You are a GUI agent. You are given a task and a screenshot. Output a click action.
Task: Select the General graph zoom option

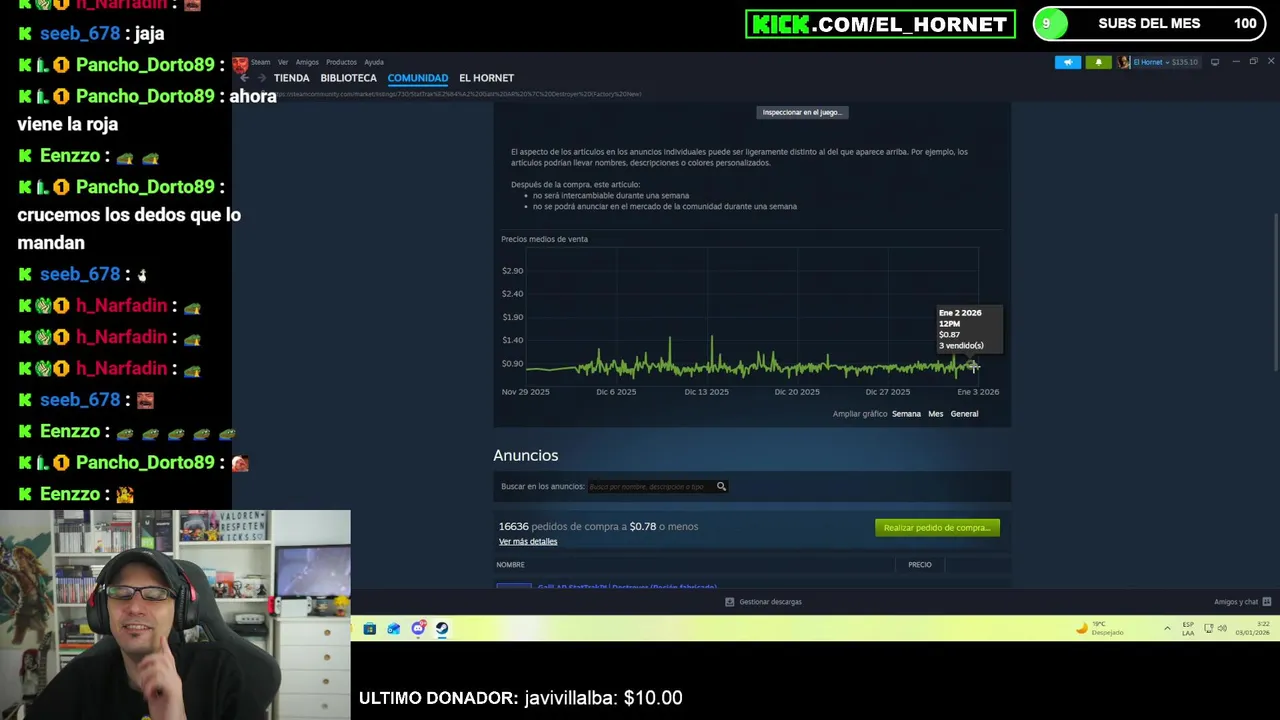point(964,414)
